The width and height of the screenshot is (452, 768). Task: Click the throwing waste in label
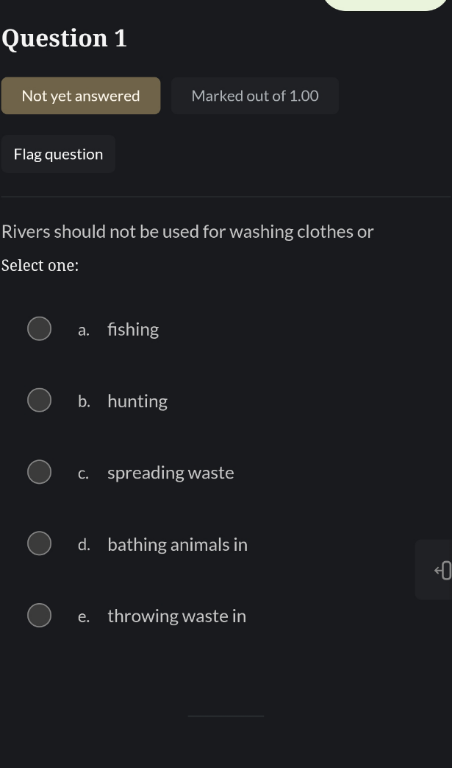pos(177,616)
